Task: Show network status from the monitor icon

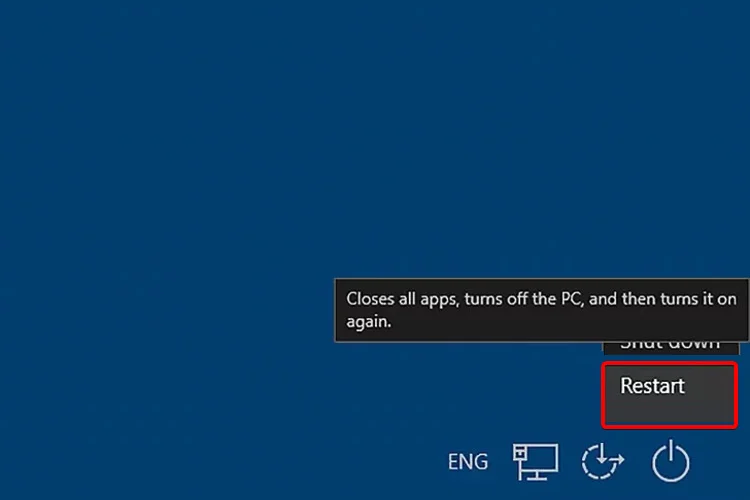Action: coord(535,461)
